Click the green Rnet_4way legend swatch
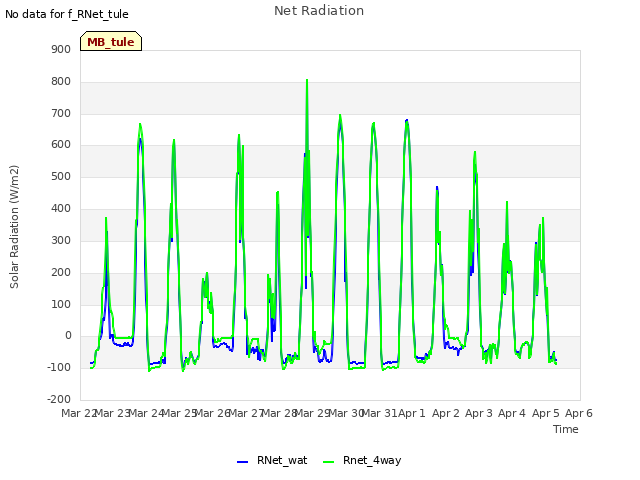This screenshot has height=480, width=640. point(329,462)
